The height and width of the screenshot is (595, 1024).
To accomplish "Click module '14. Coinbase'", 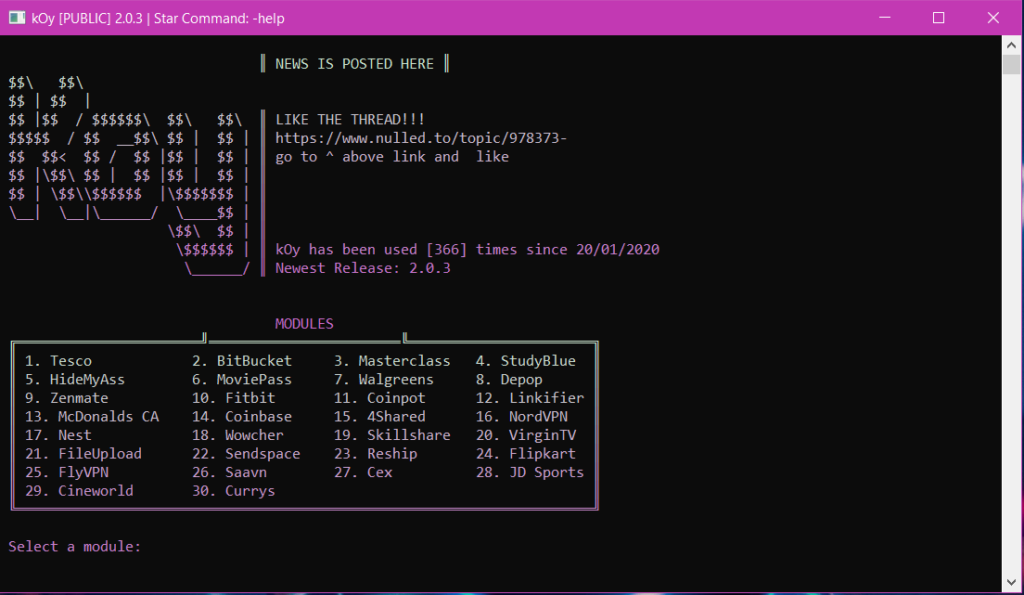I will (242, 417).
